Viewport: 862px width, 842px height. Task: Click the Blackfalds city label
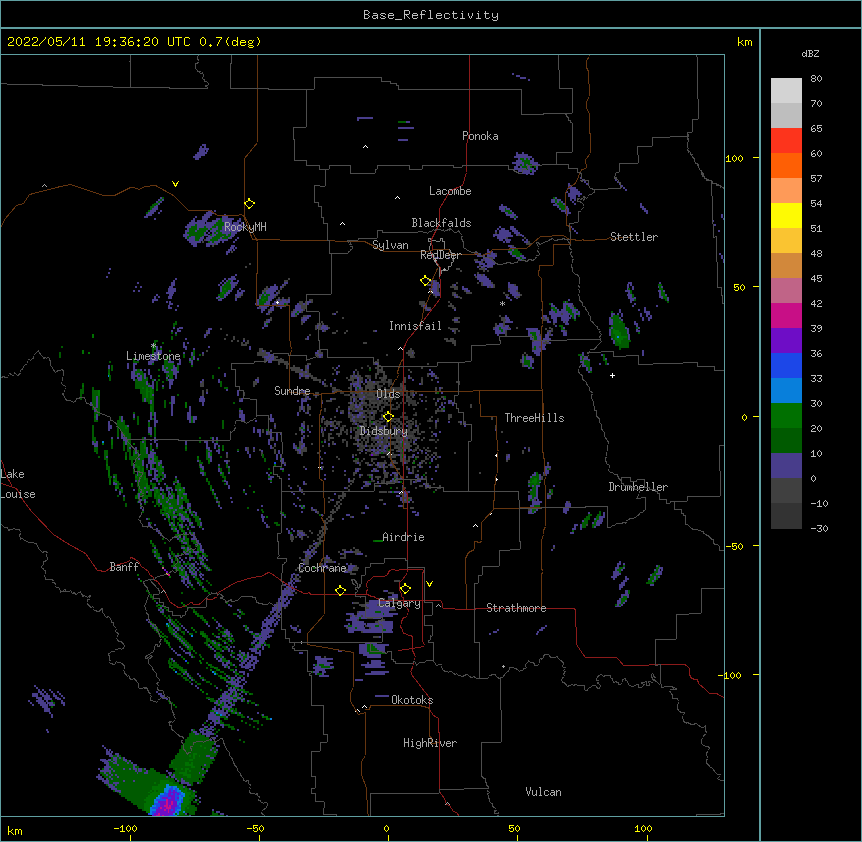[x=441, y=223]
